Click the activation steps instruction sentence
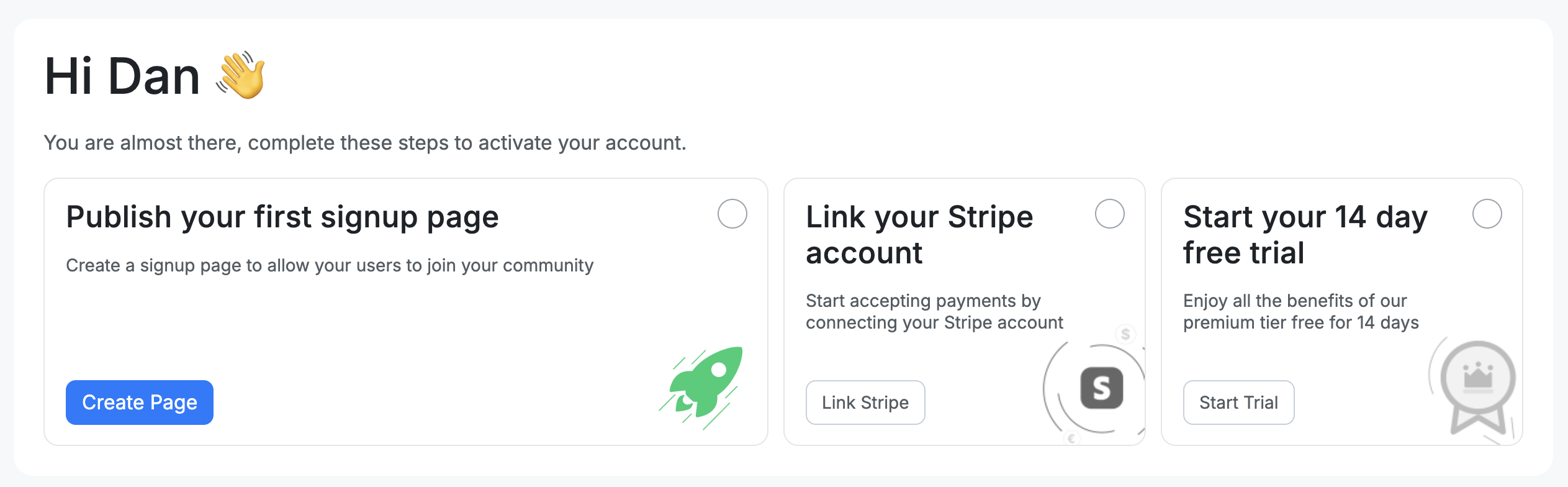Viewport: 1568px width, 487px height. coord(365,143)
